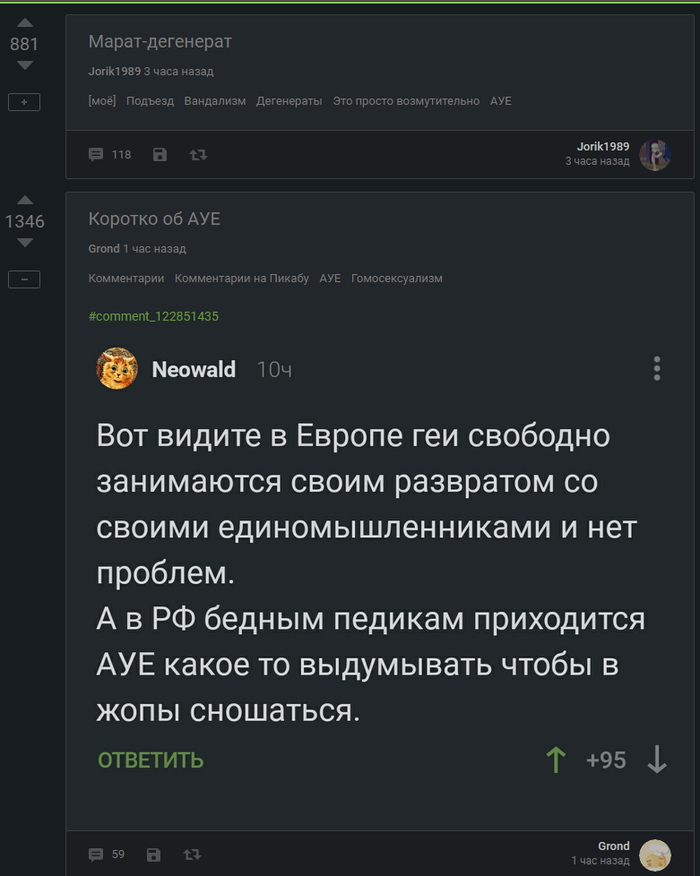Expand the collapsed post with the plus button
The width and height of the screenshot is (700, 876).
point(24,101)
